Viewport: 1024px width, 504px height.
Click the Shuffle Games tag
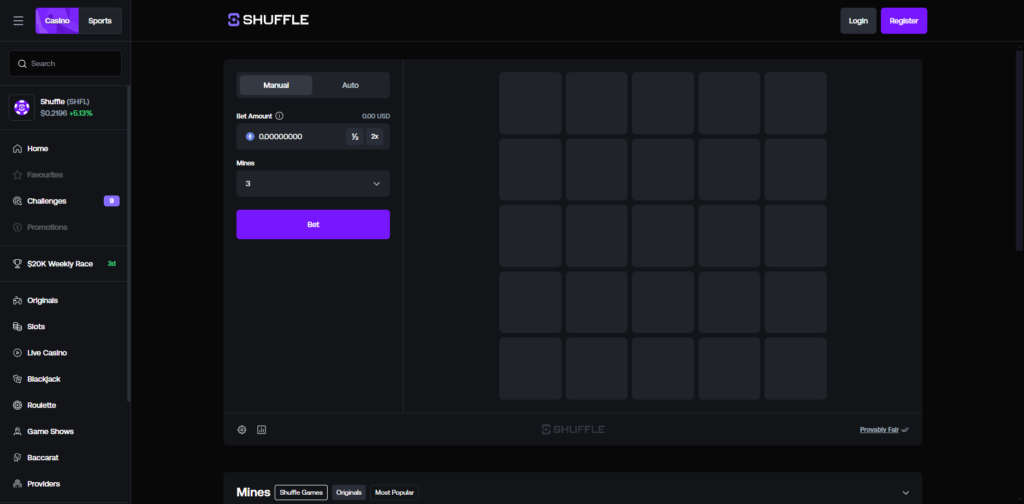(x=301, y=492)
